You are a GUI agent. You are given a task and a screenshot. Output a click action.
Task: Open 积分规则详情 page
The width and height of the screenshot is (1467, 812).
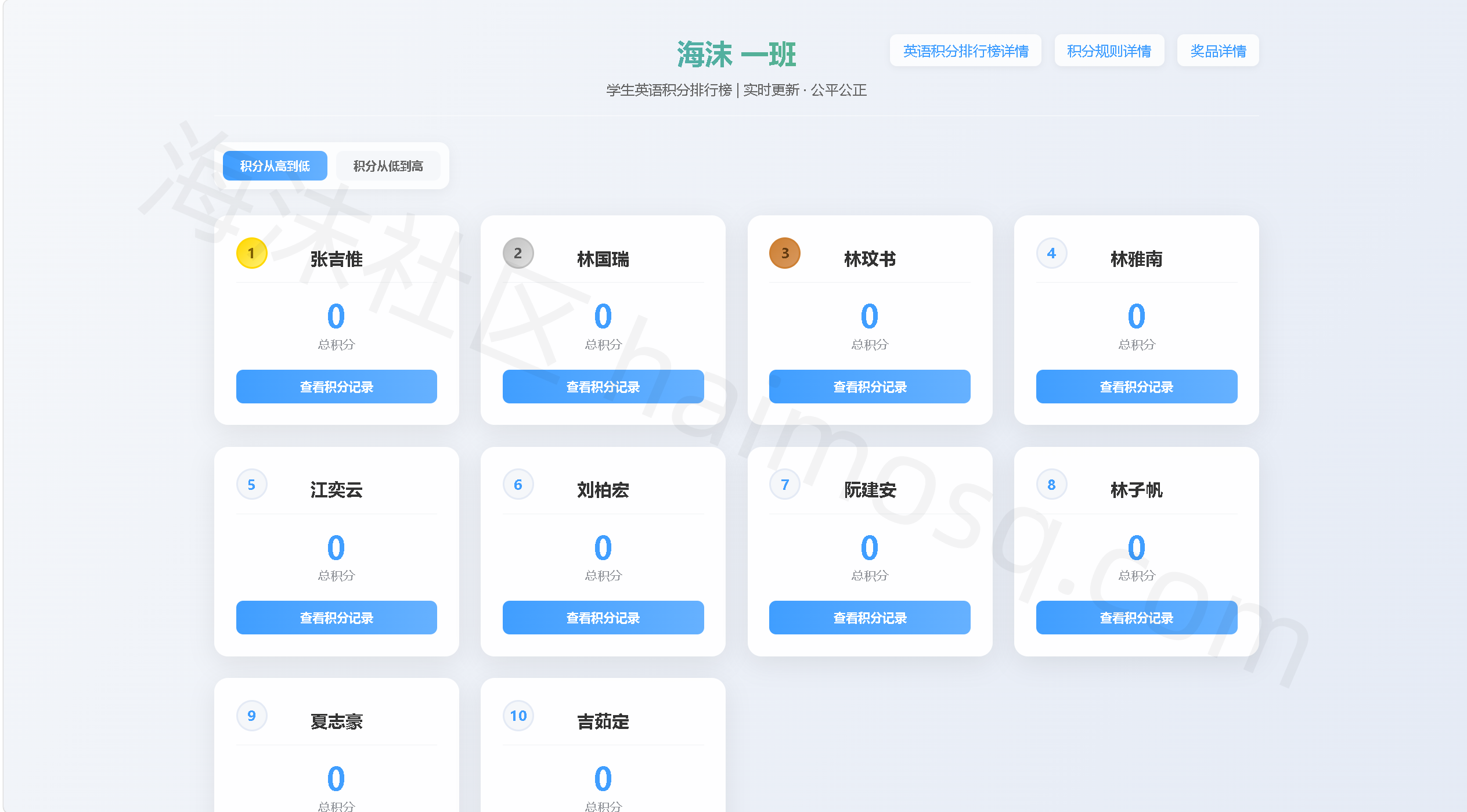(1109, 50)
